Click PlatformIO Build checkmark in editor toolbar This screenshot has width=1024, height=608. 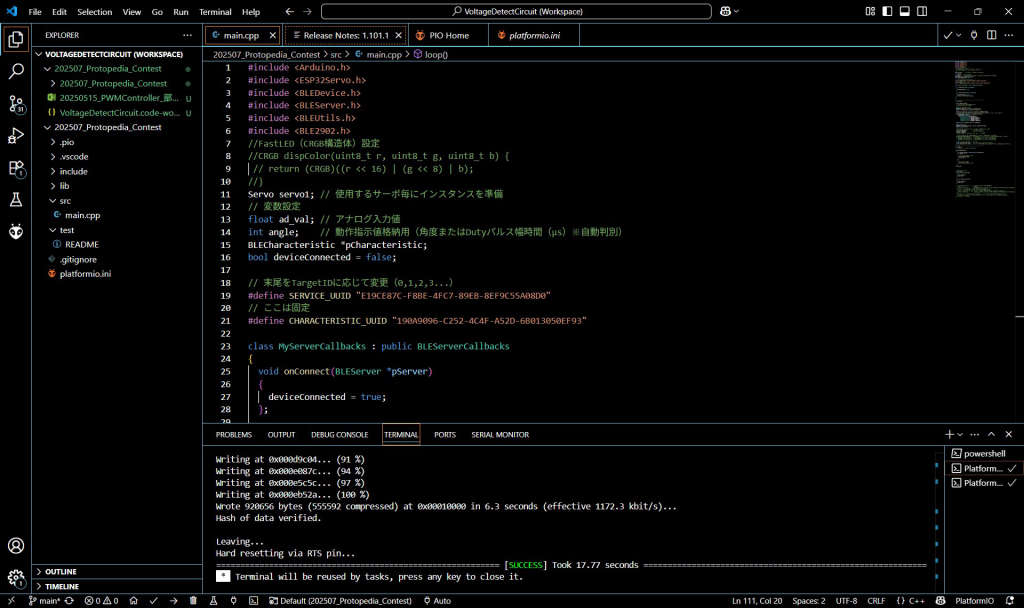point(948,35)
